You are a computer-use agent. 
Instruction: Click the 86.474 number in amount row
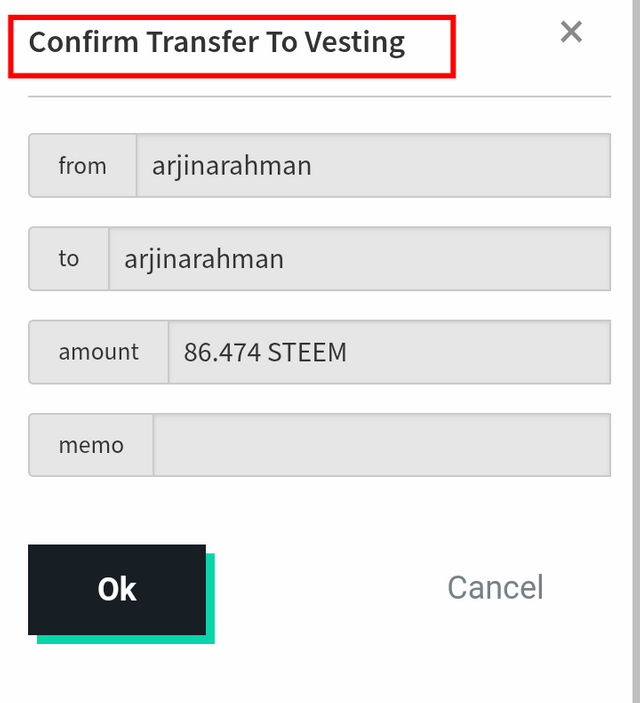click(x=222, y=352)
